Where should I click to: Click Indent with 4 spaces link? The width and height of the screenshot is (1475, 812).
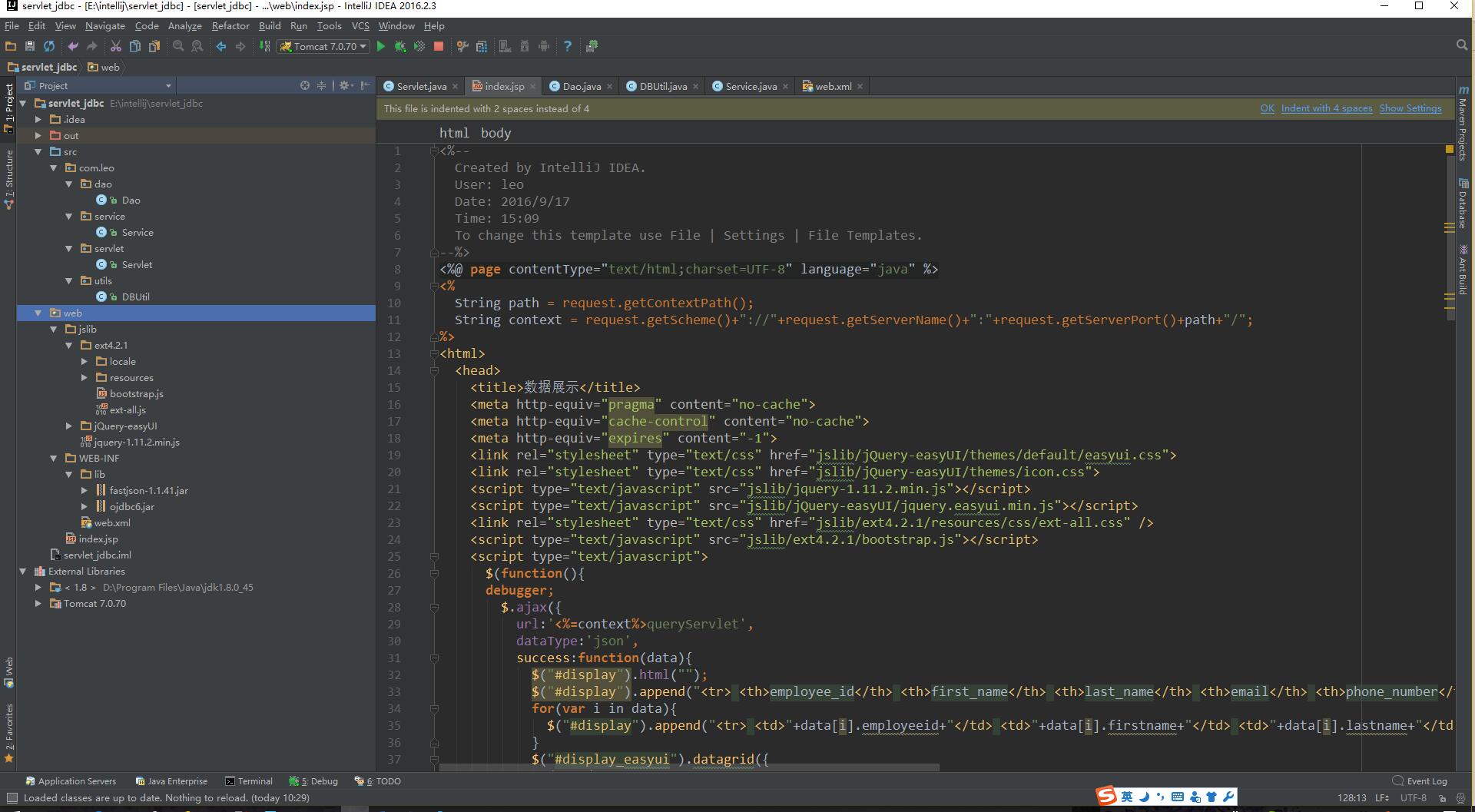[1327, 108]
